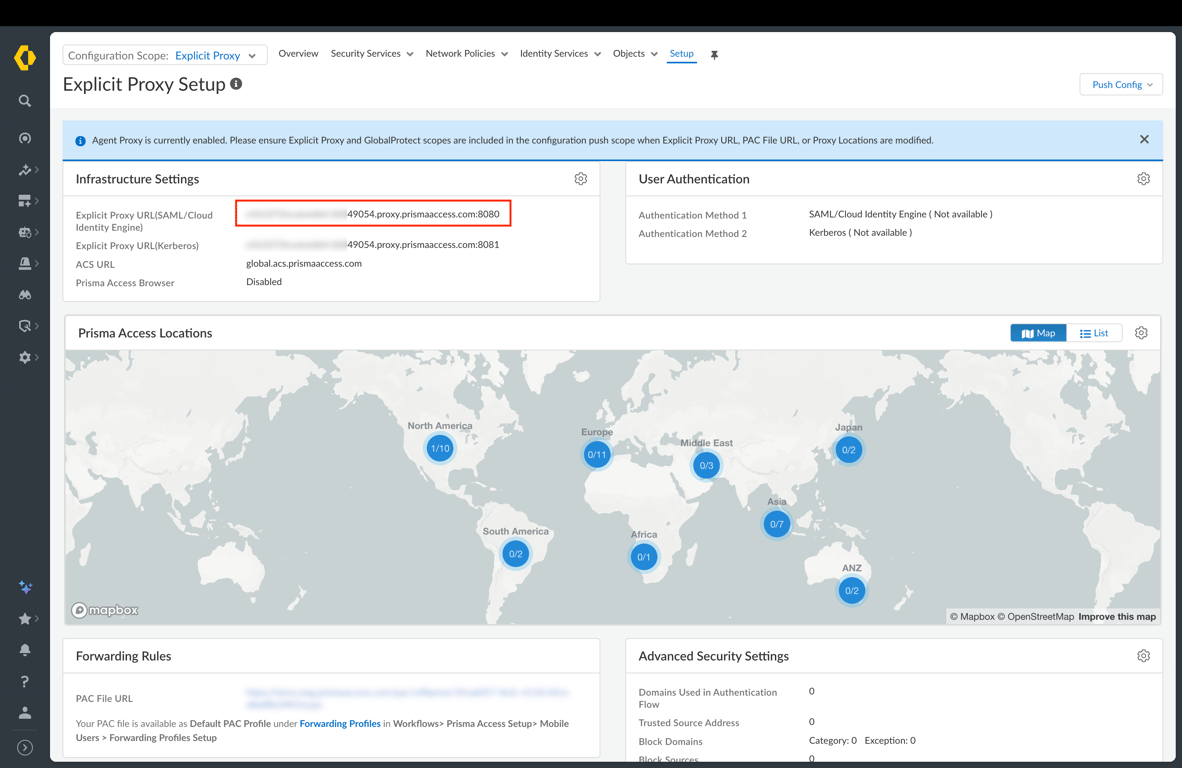Click Block Domains Category: 0 value
The image size is (1182, 768).
coord(833,741)
